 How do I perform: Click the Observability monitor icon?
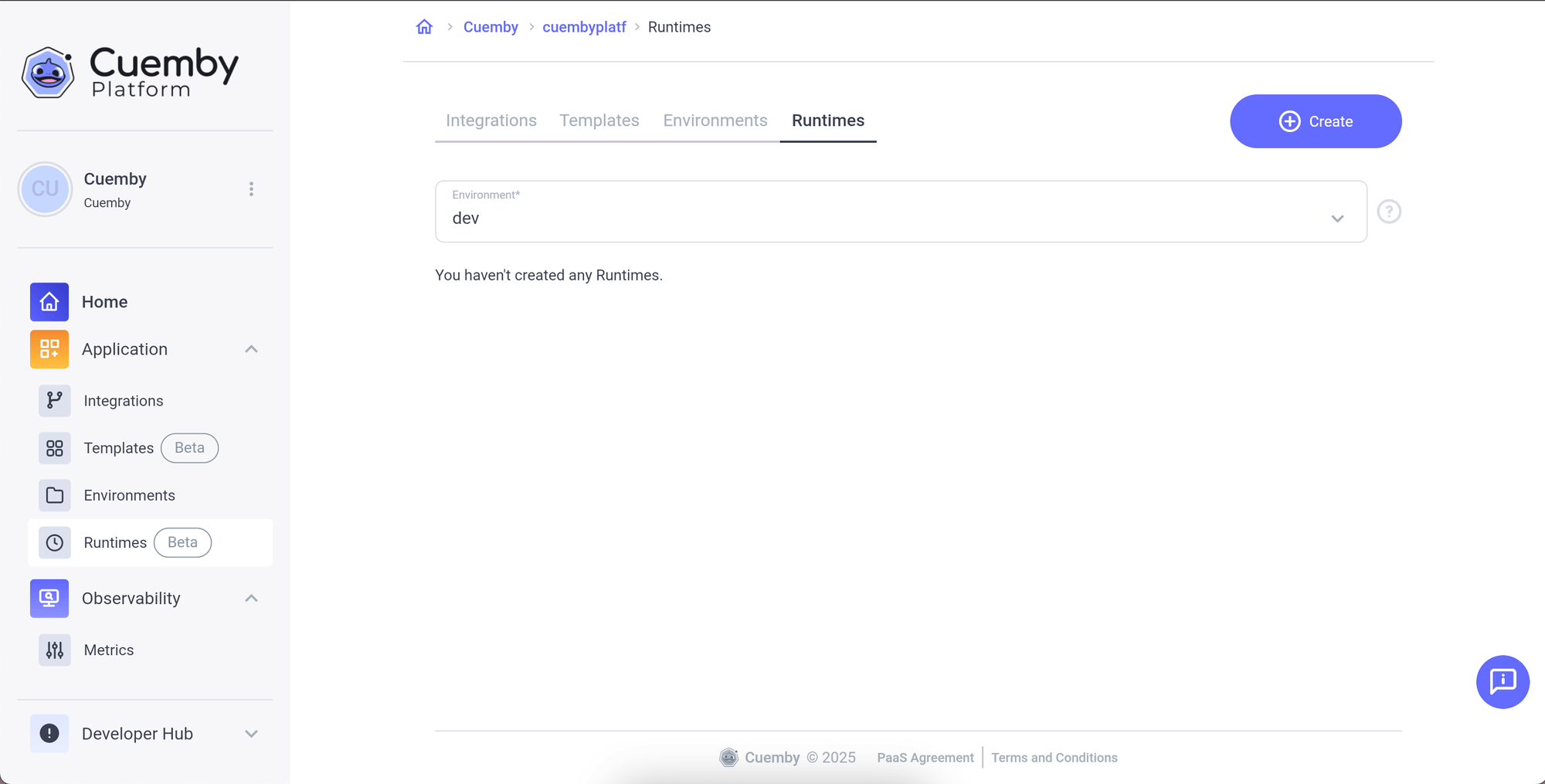point(49,598)
